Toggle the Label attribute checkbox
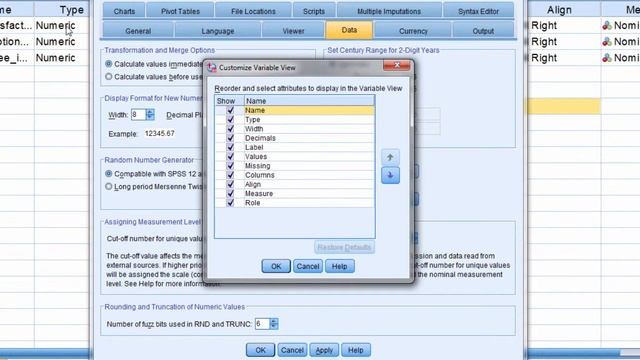Image resolution: width=640 pixels, height=360 pixels. pos(230,147)
